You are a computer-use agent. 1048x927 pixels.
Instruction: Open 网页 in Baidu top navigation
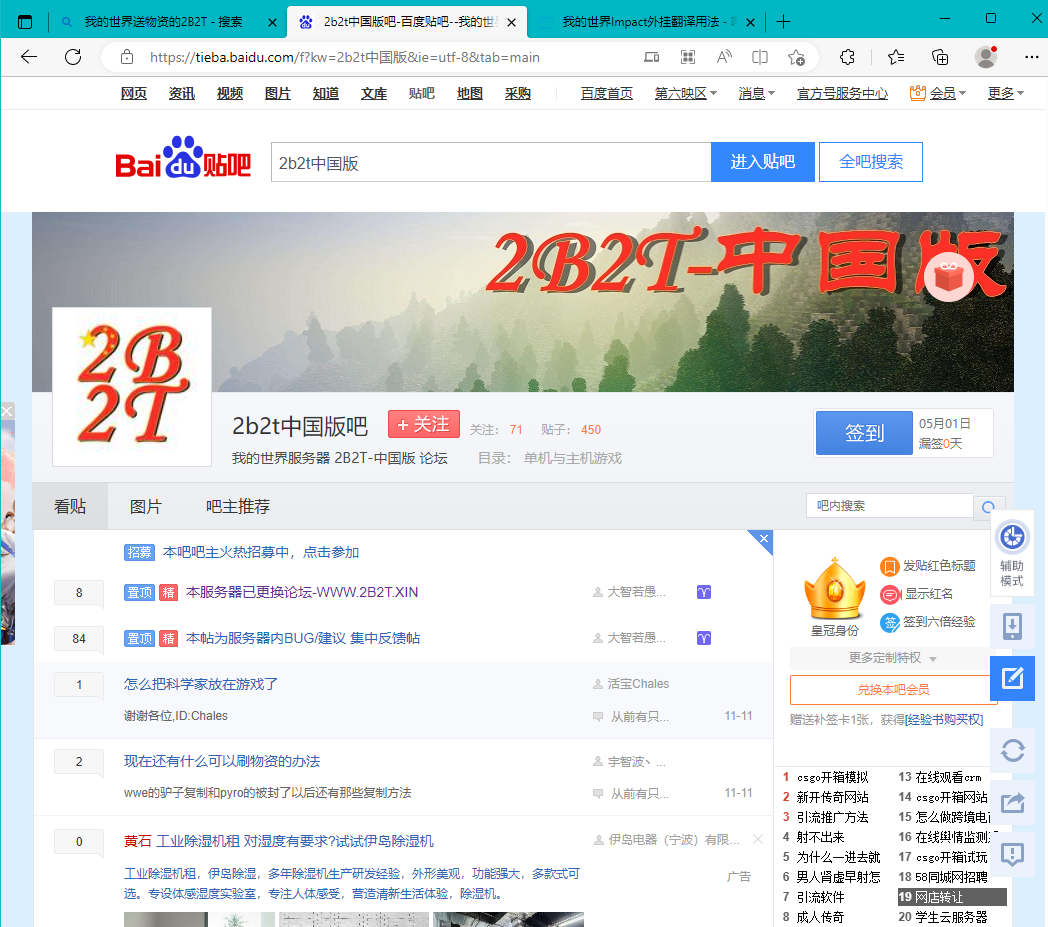point(134,94)
